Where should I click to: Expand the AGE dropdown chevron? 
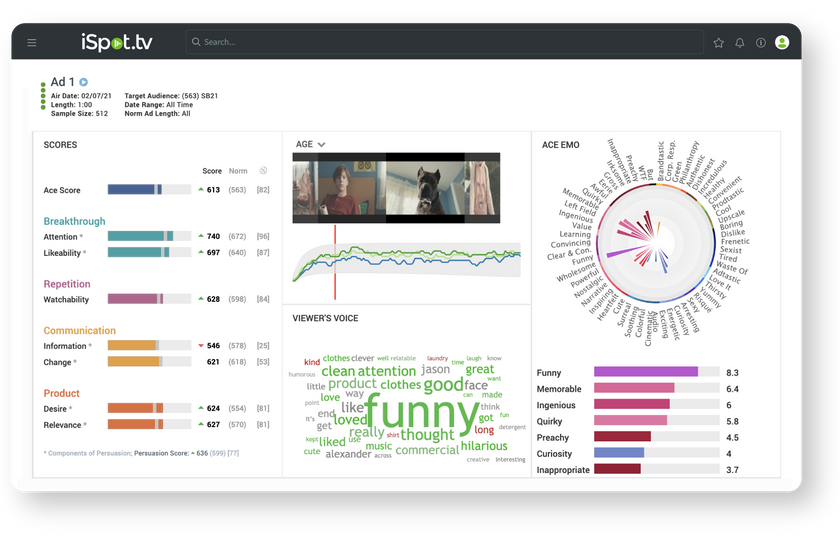(x=322, y=145)
